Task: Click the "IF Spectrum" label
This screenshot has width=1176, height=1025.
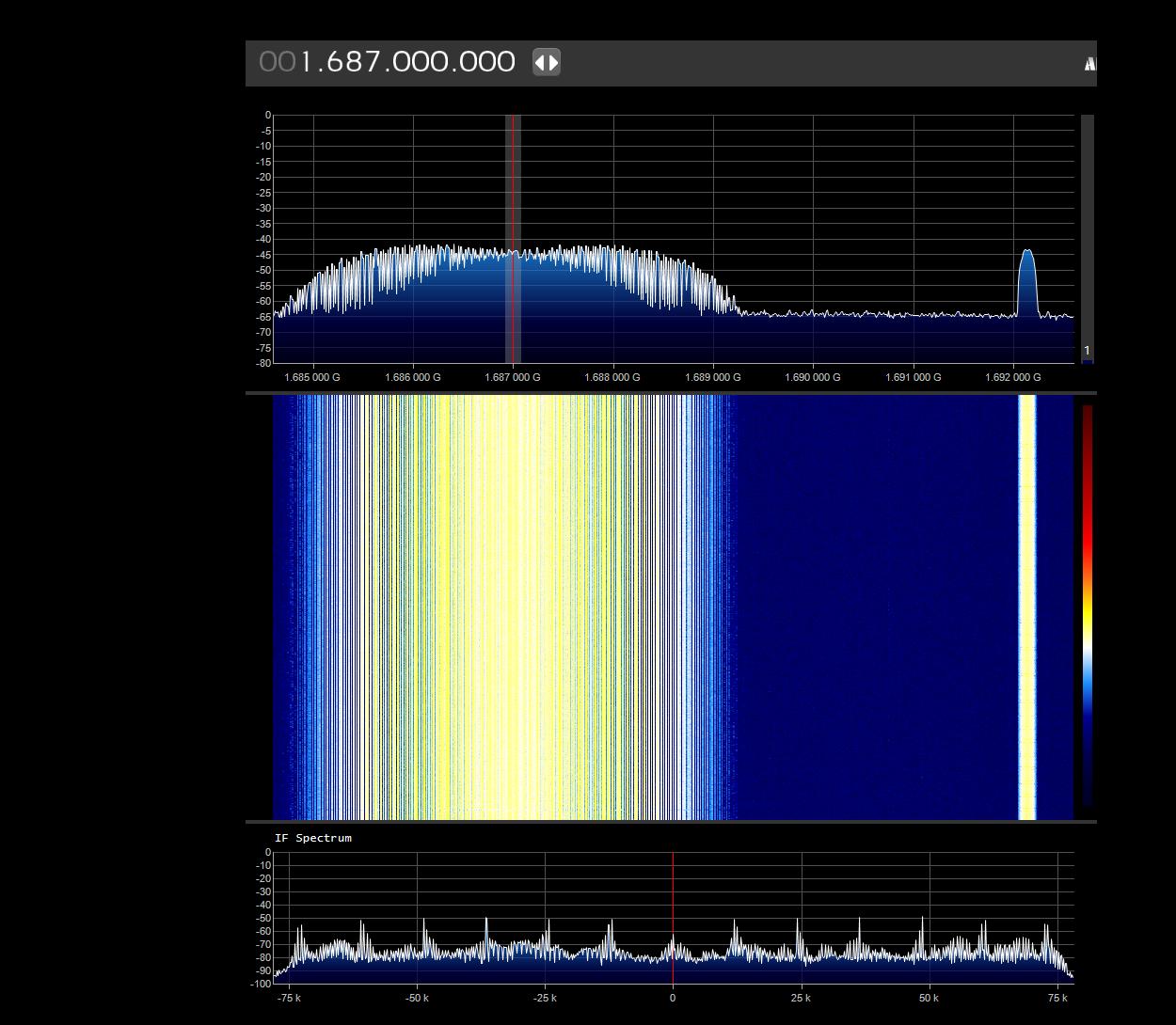Action: (x=313, y=838)
